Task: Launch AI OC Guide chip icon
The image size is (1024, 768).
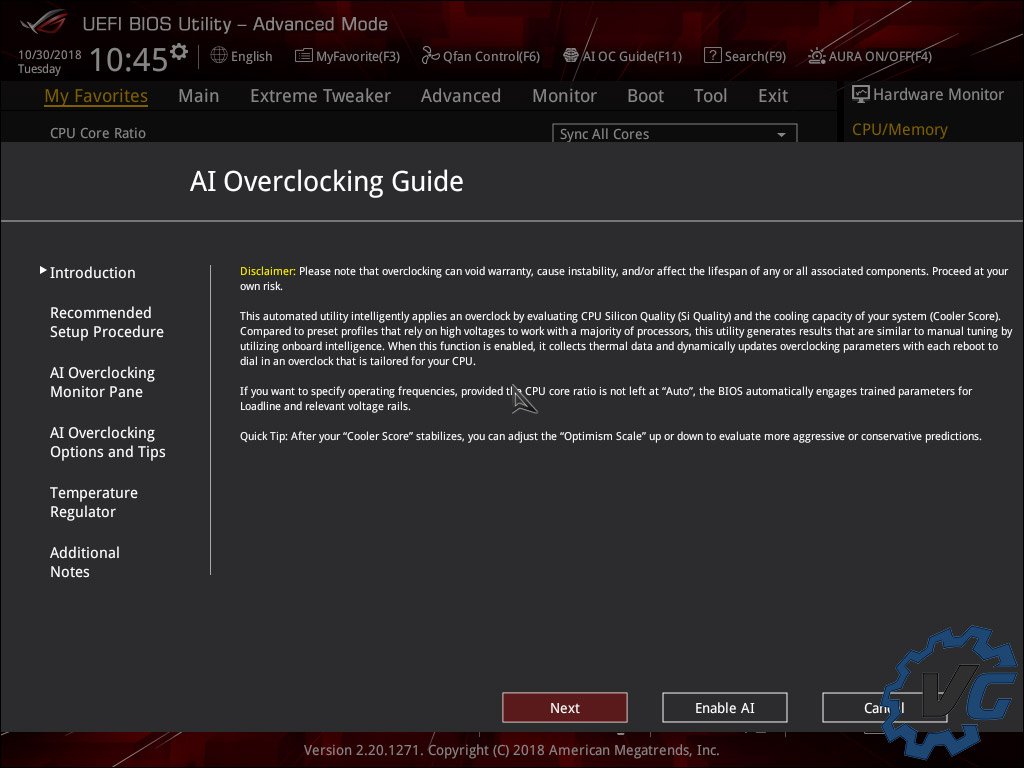Action: point(571,56)
